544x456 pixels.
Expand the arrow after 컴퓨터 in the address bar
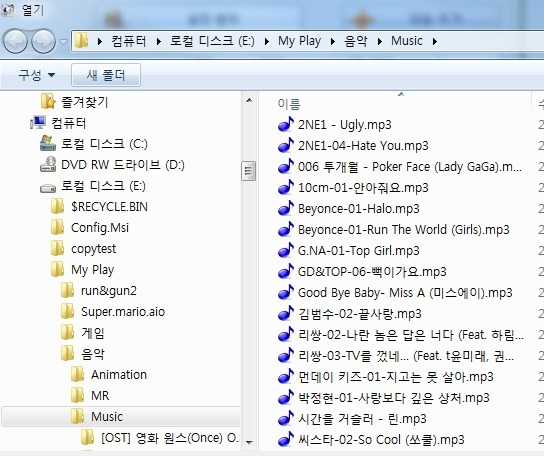coord(159,42)
